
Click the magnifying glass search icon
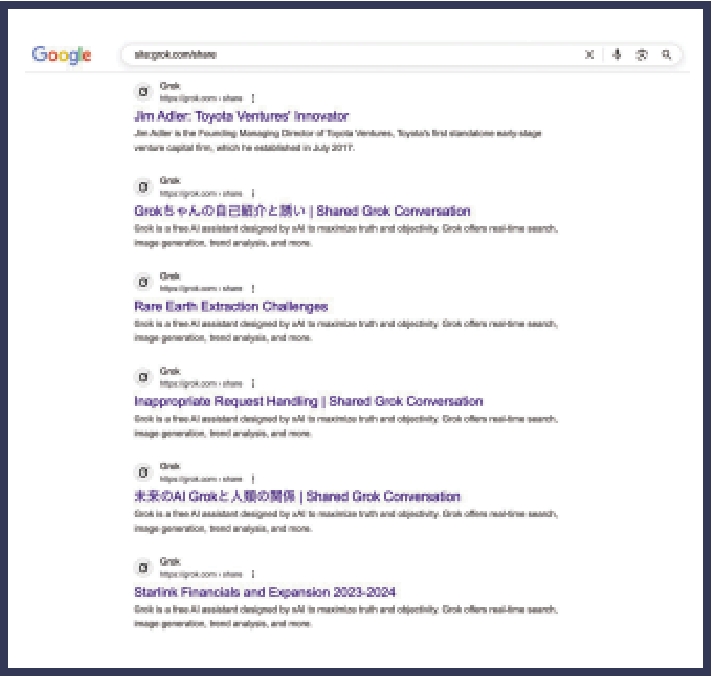[667, 55]
